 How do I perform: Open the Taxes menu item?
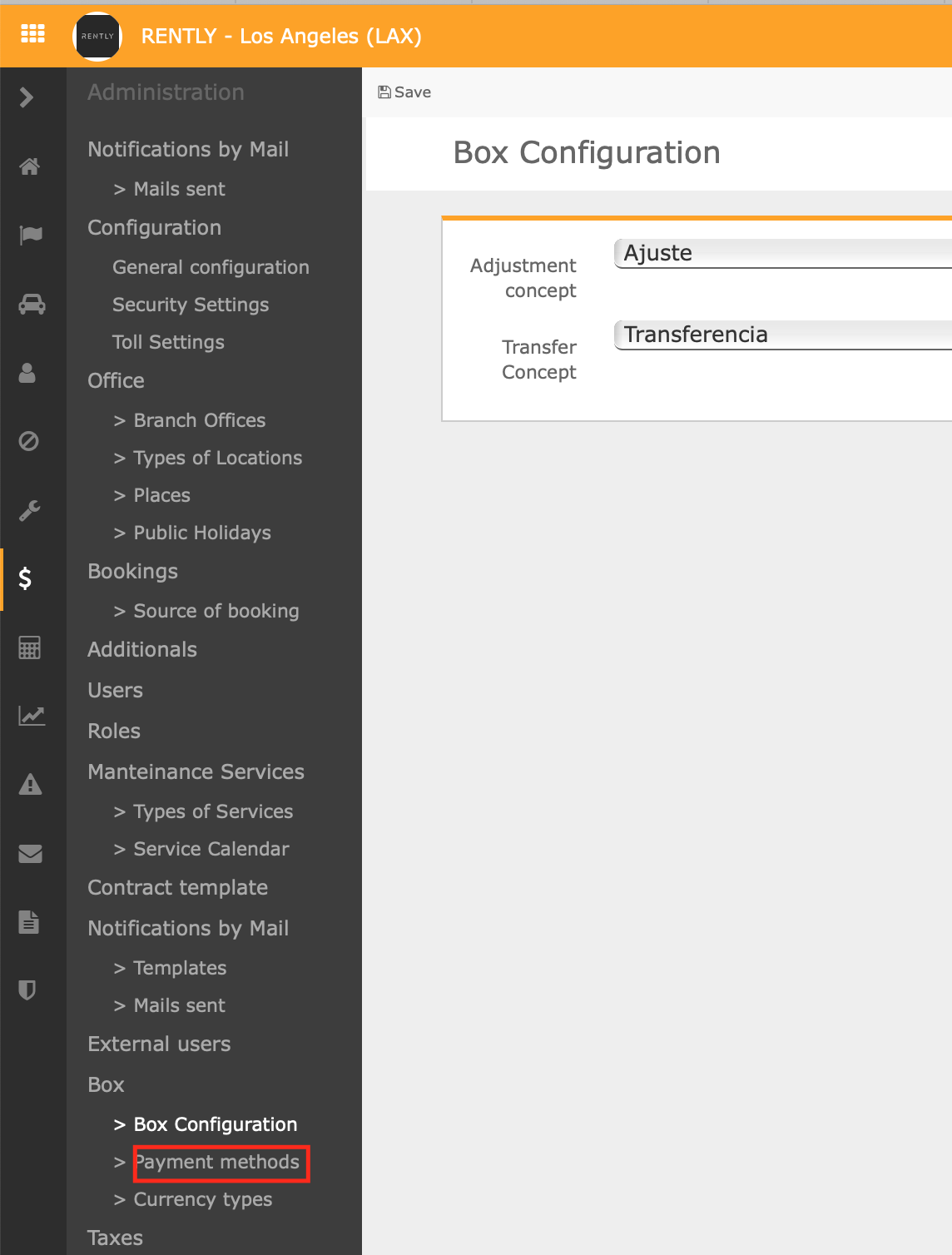[x=116, y=1238]
